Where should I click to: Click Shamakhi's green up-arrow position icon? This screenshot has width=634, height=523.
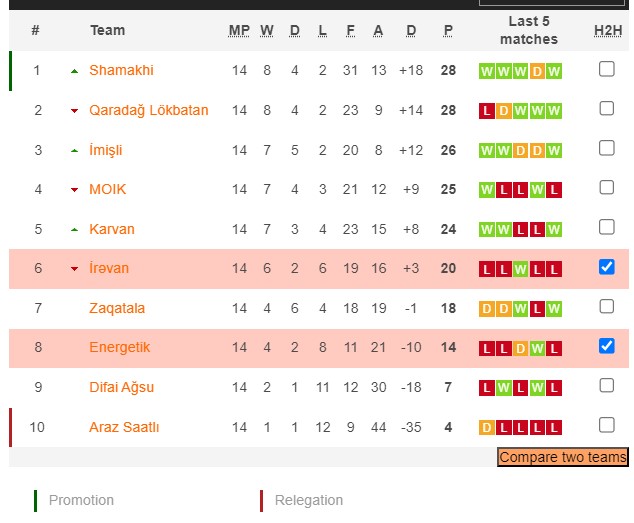74,71
